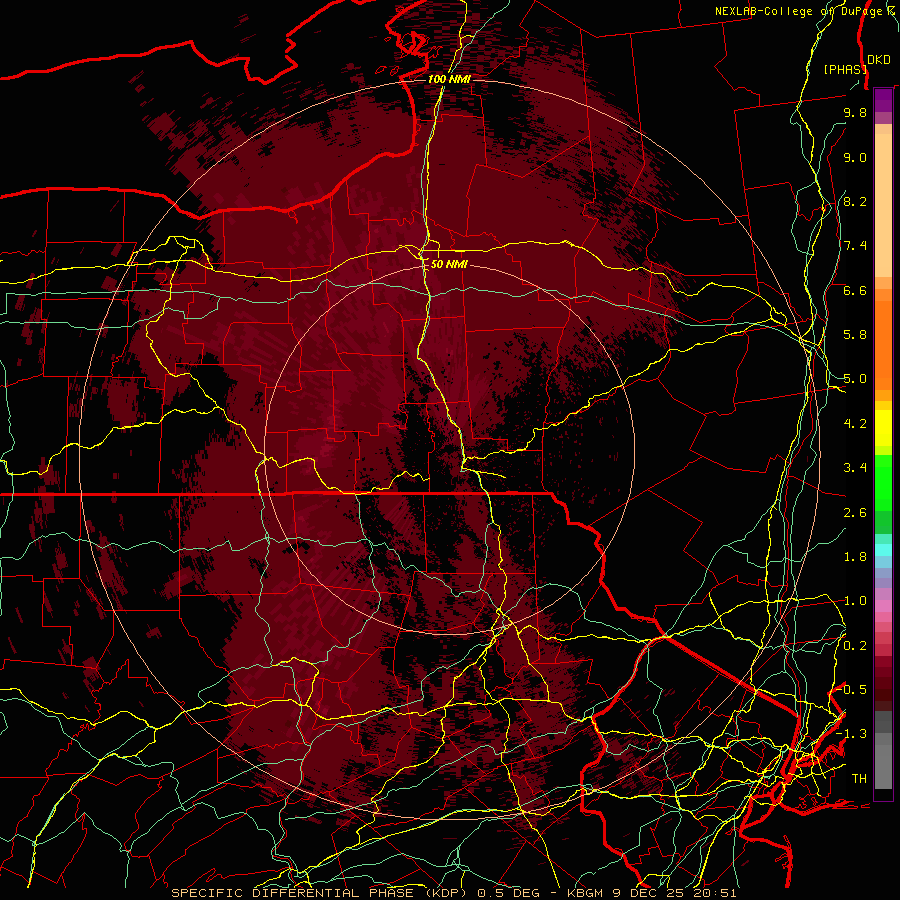Viewport: 900px width, 900px height.
Task: Select the "5.0" scale value
Action: tap(855, 379)
